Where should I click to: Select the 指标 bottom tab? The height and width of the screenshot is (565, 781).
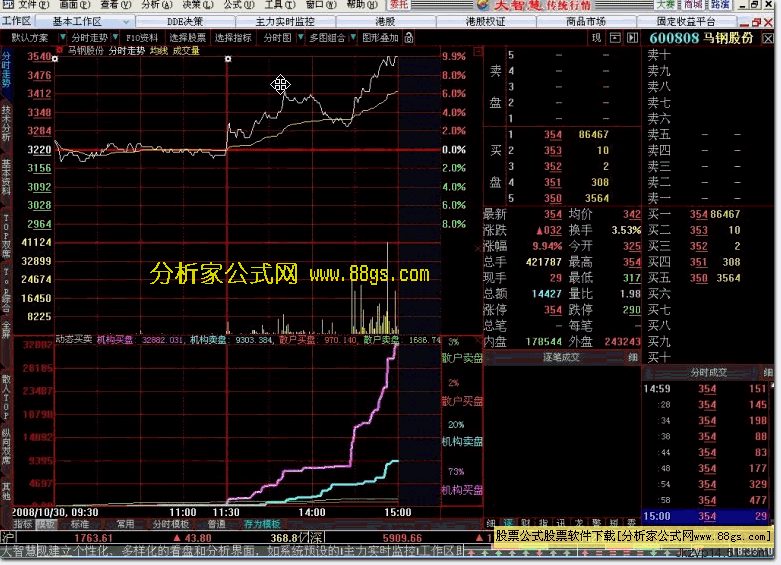point(23,524)
